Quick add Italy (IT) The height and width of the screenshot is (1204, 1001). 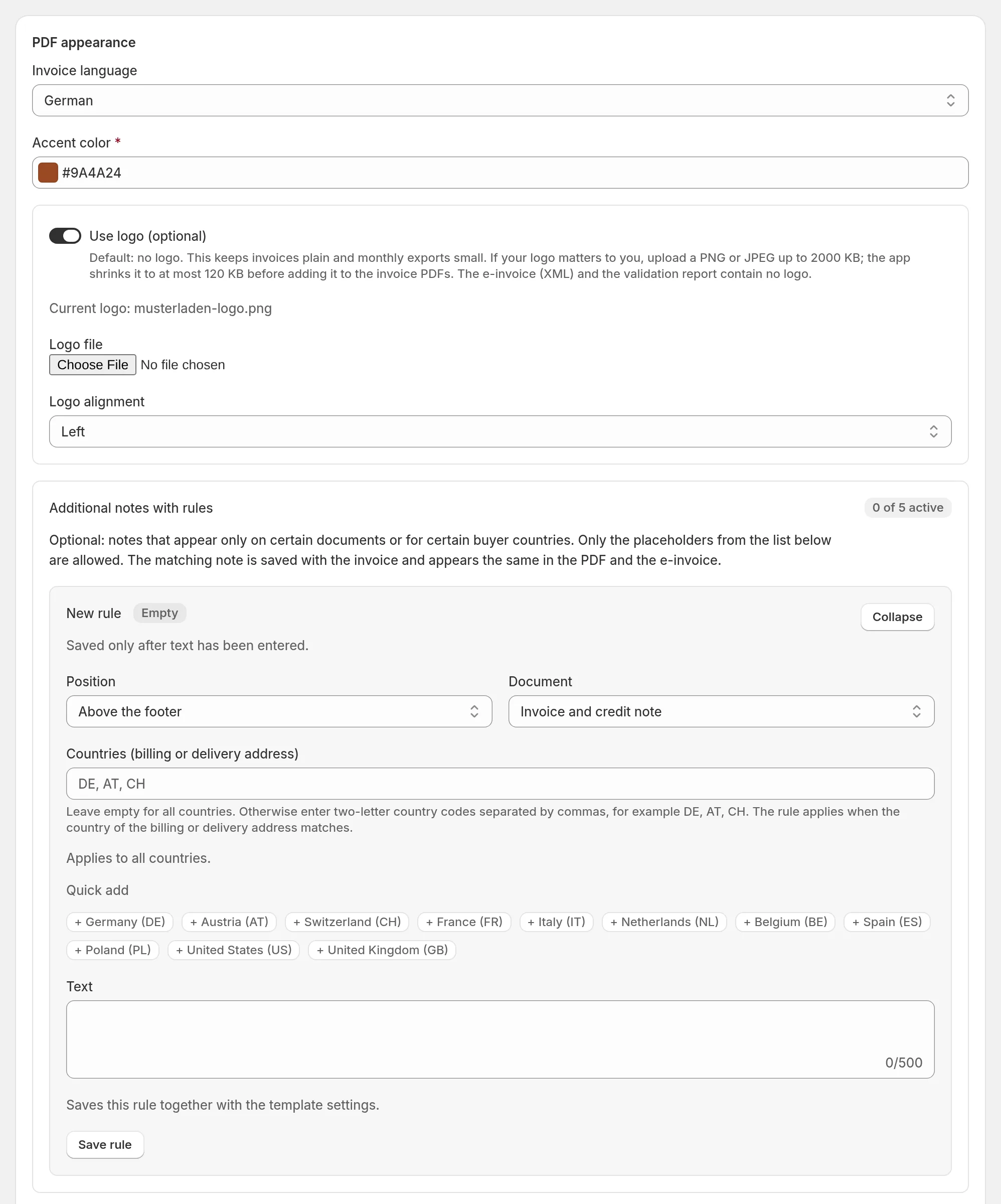point(557,922)
